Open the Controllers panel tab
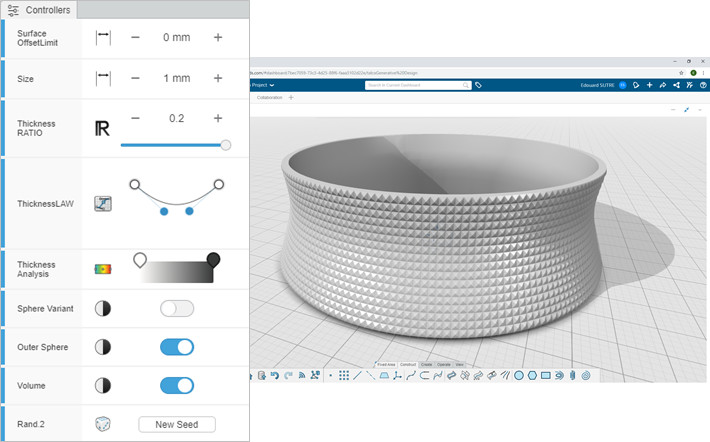This screenshot has width=710, height=442. pos(39,10)
